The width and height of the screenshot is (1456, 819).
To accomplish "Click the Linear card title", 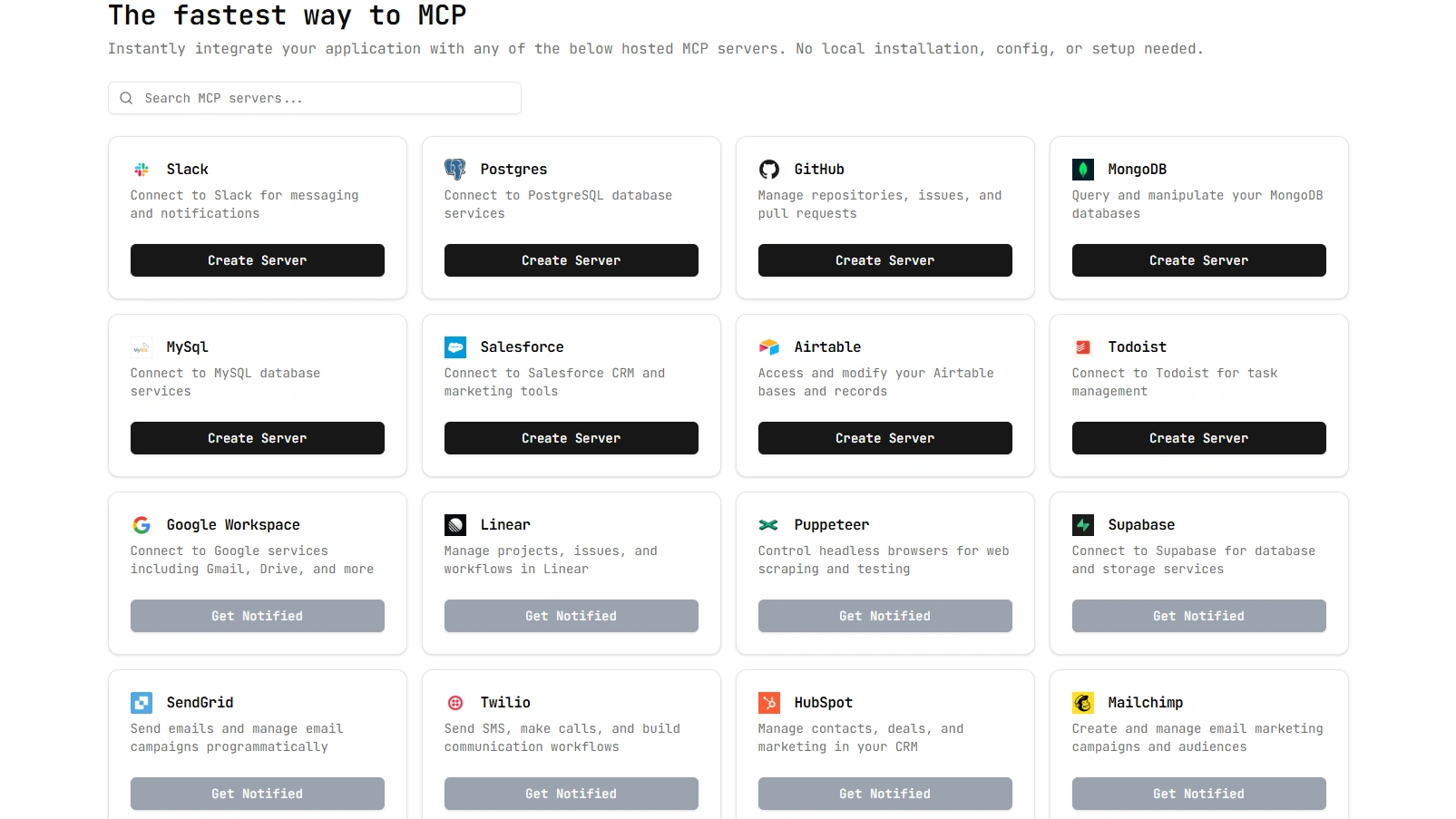I will [505, 525].
